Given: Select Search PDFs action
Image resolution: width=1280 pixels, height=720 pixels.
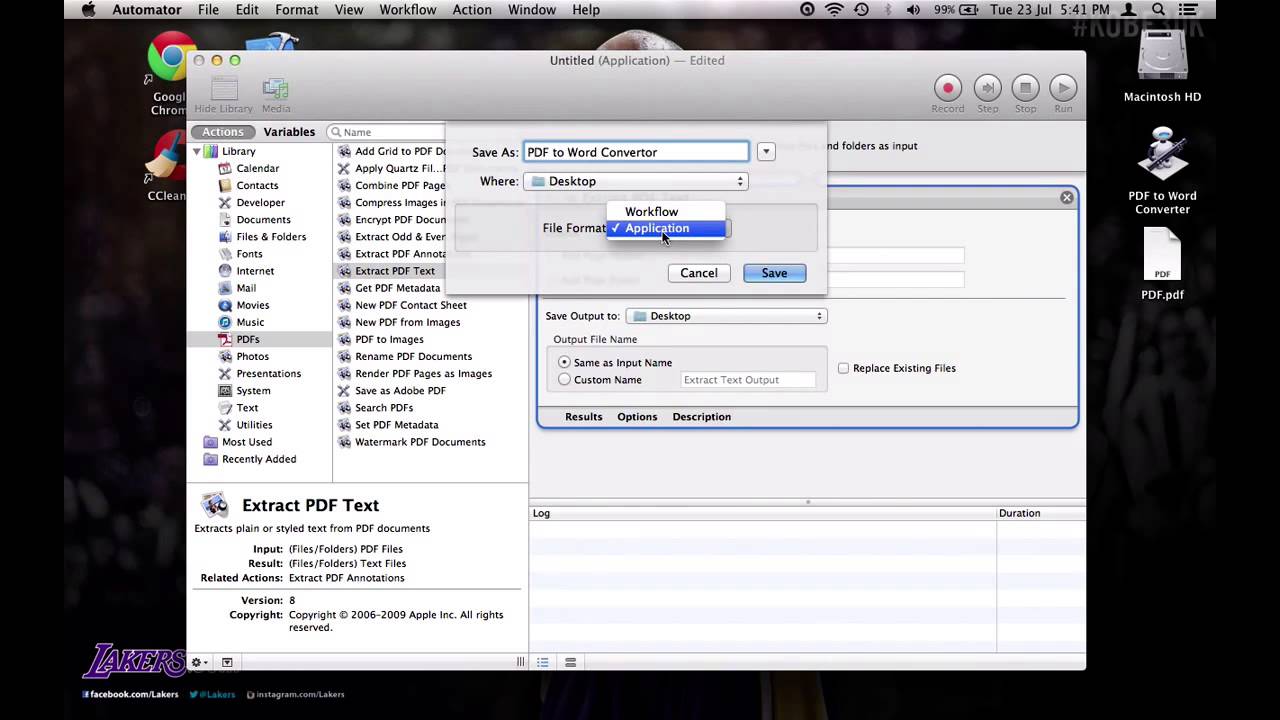Looking at the screenshot, I should point(384,407).
